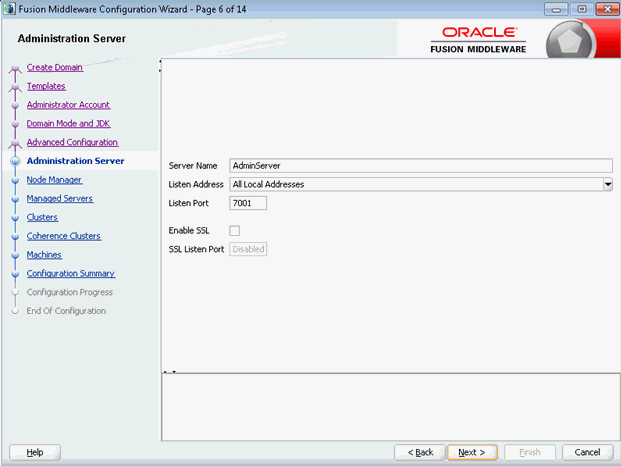Click the Domain Mode and JDK bullet icon

[x=15, y=124]
